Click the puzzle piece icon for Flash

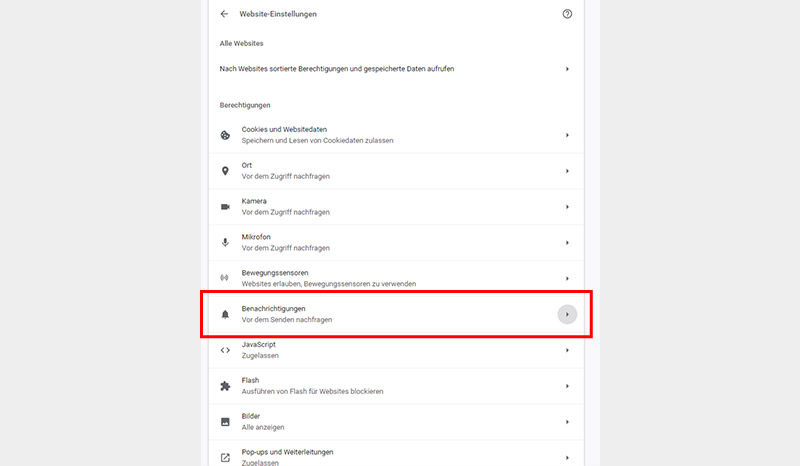point(225,386)
